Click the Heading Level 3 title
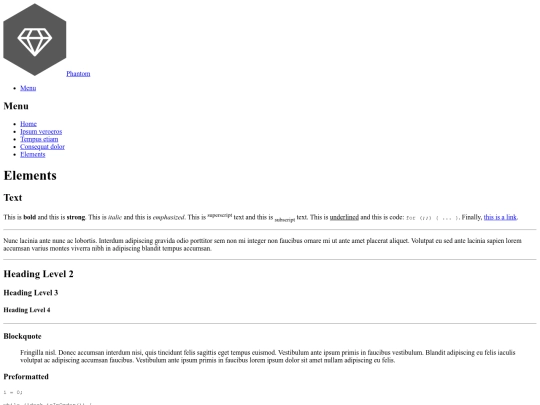This screenshot has height=405, width=540. (x=31, y=293)
